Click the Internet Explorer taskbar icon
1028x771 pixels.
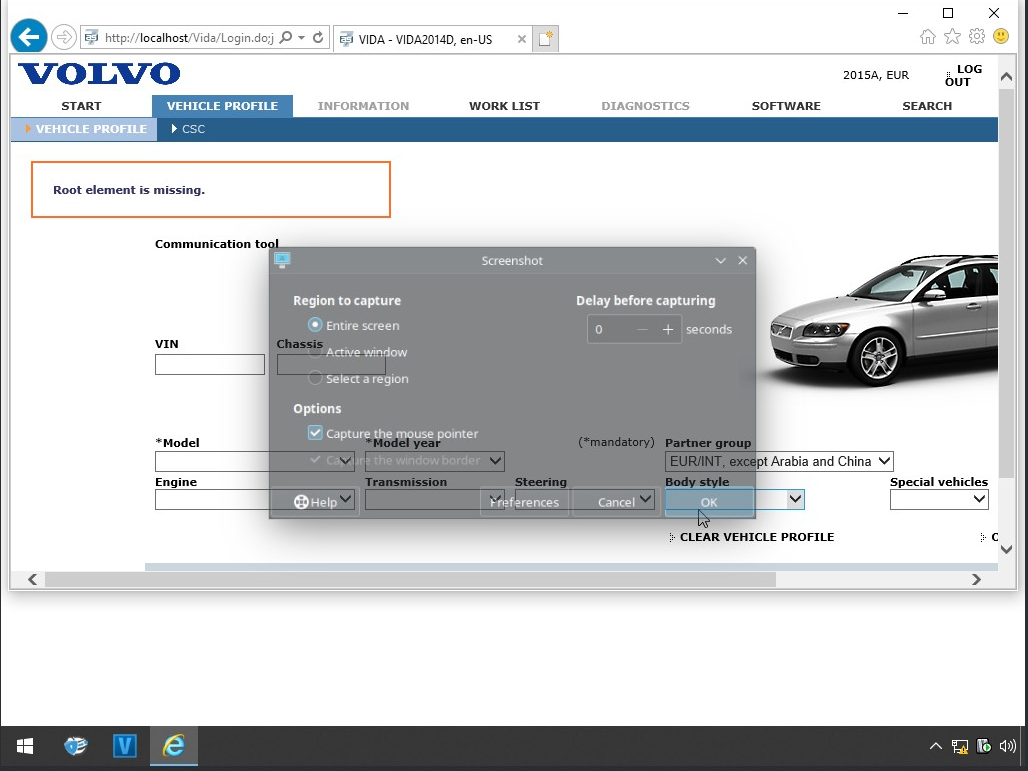tap(174, 746)
